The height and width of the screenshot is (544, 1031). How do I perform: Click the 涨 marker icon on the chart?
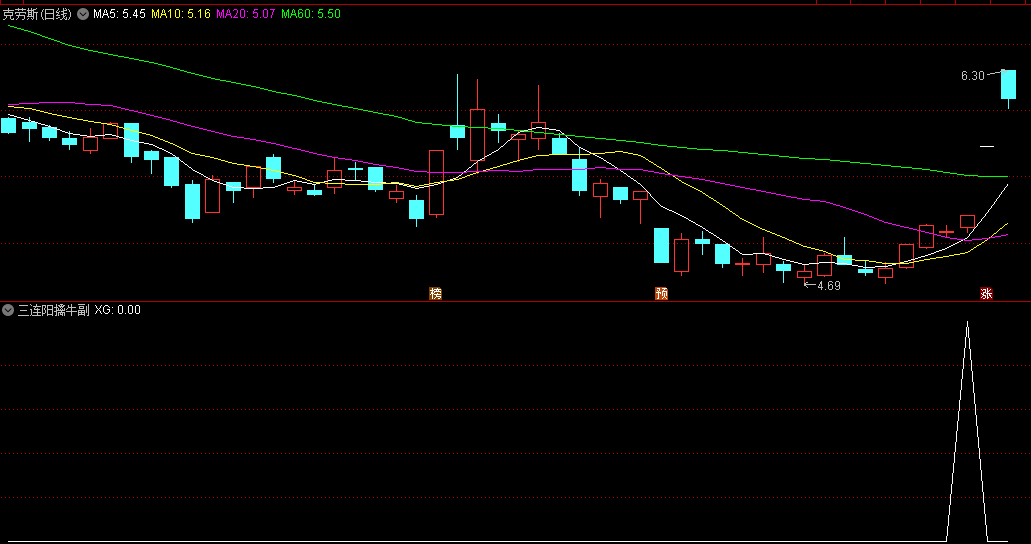986,293
